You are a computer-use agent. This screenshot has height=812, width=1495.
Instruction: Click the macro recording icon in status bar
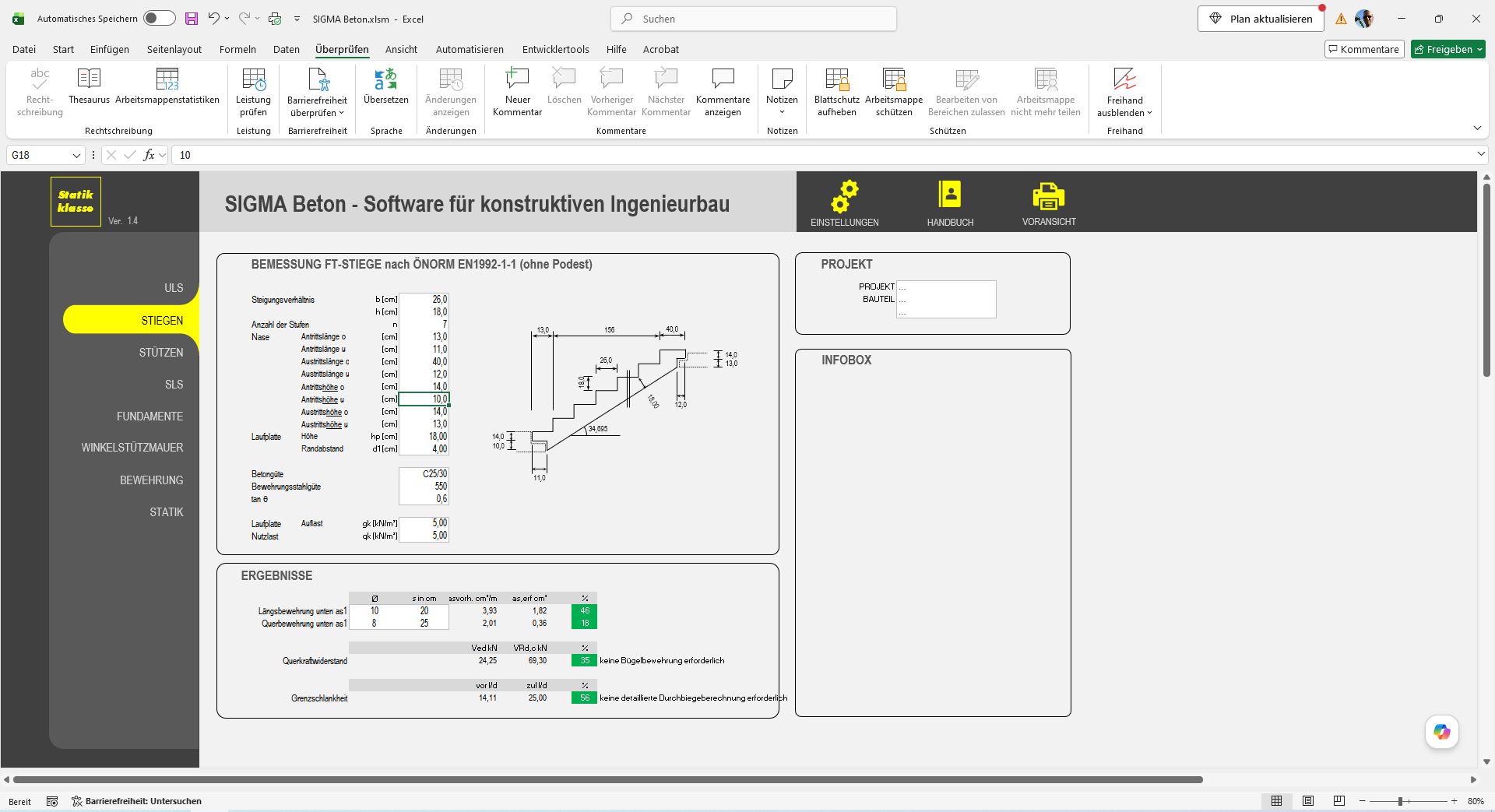(x=52, y=801)
